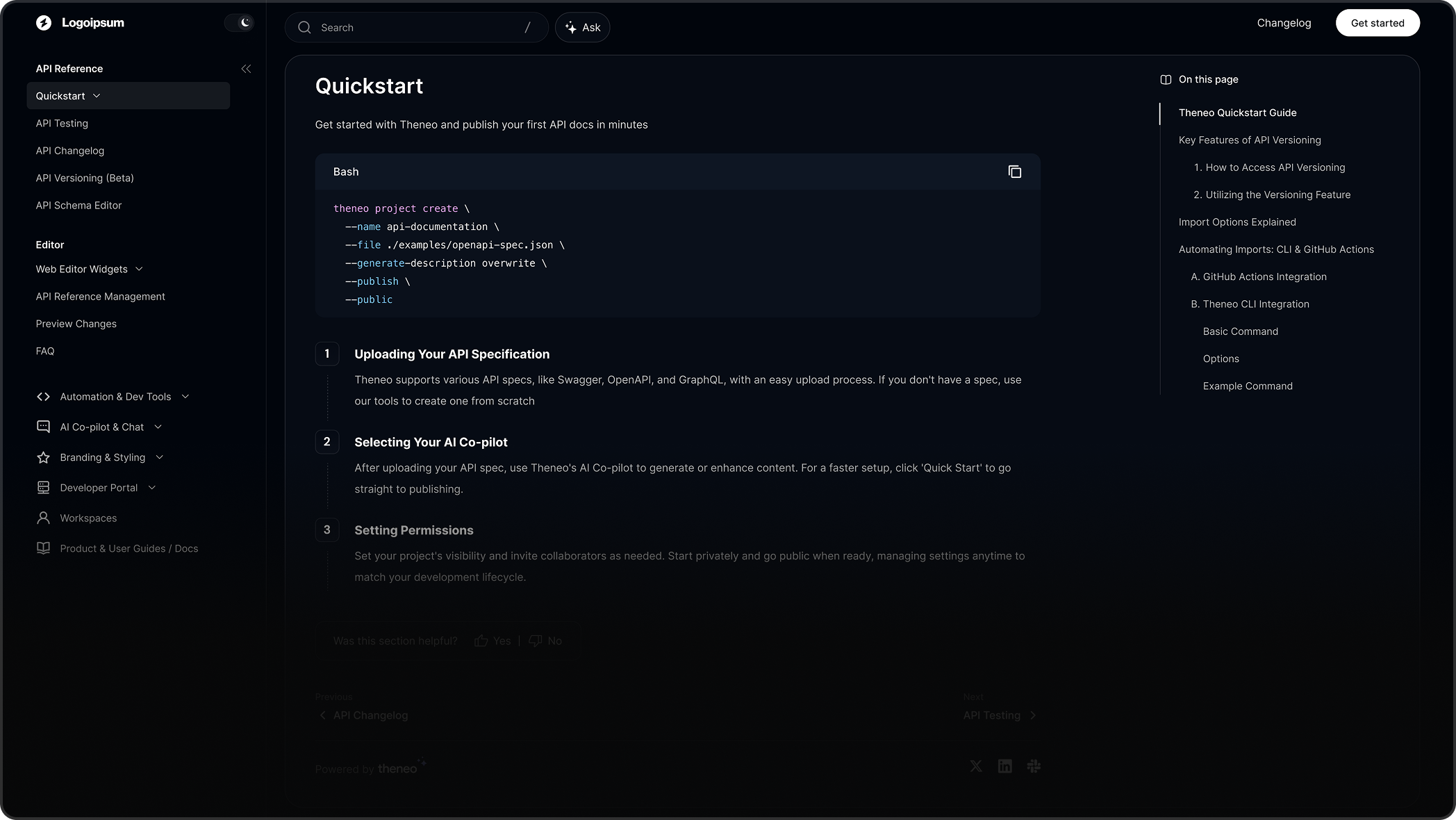This screenshot has height=820, width=1456.
Task: Click step 1 number badge
Action: (327, 354)
